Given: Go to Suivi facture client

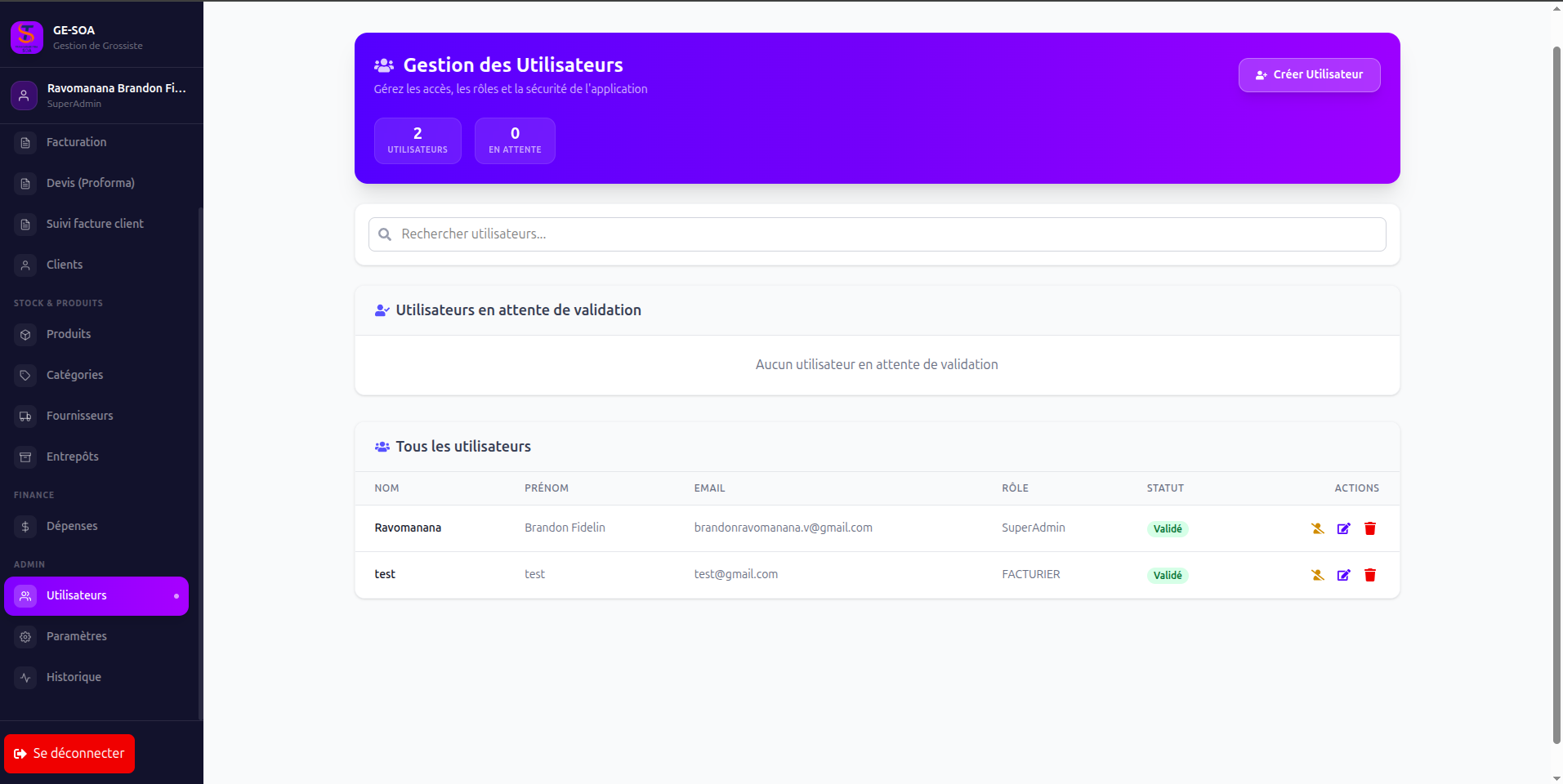Looking at the screenshot, I should tap(96, 225).
